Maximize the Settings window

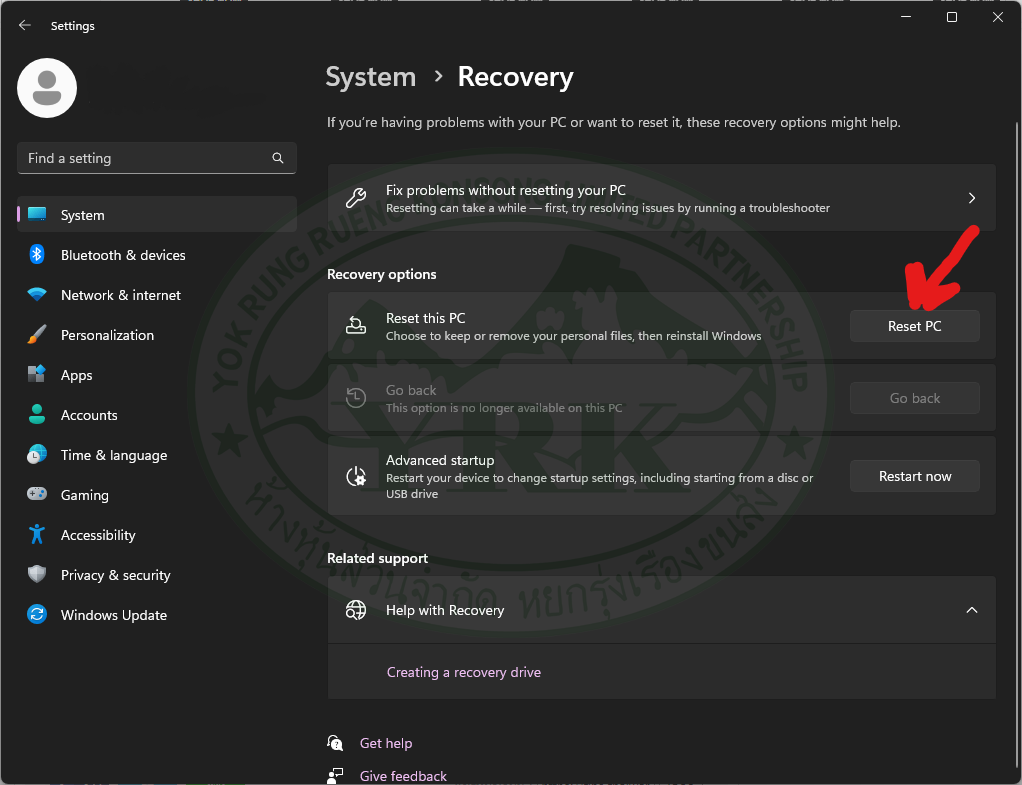[952, 17]
